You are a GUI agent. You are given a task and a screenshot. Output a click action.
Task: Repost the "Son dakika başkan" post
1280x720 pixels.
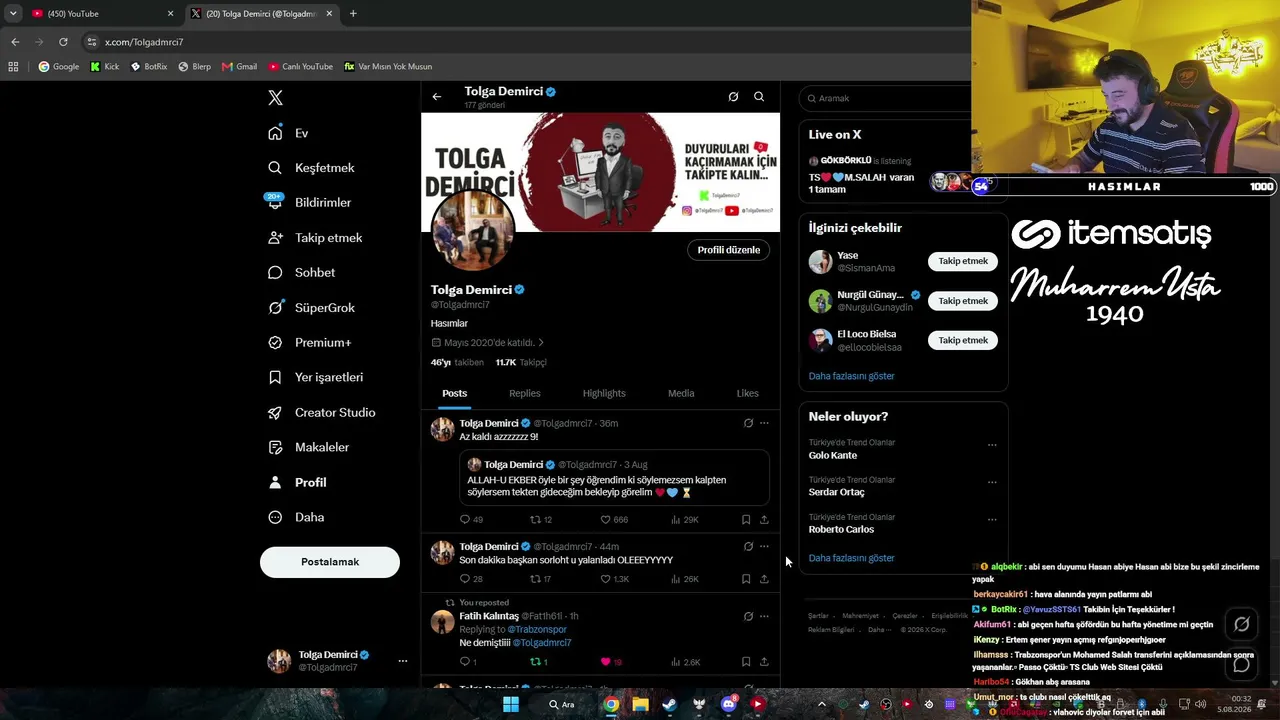pyautogui.click(x=540, y=579)
